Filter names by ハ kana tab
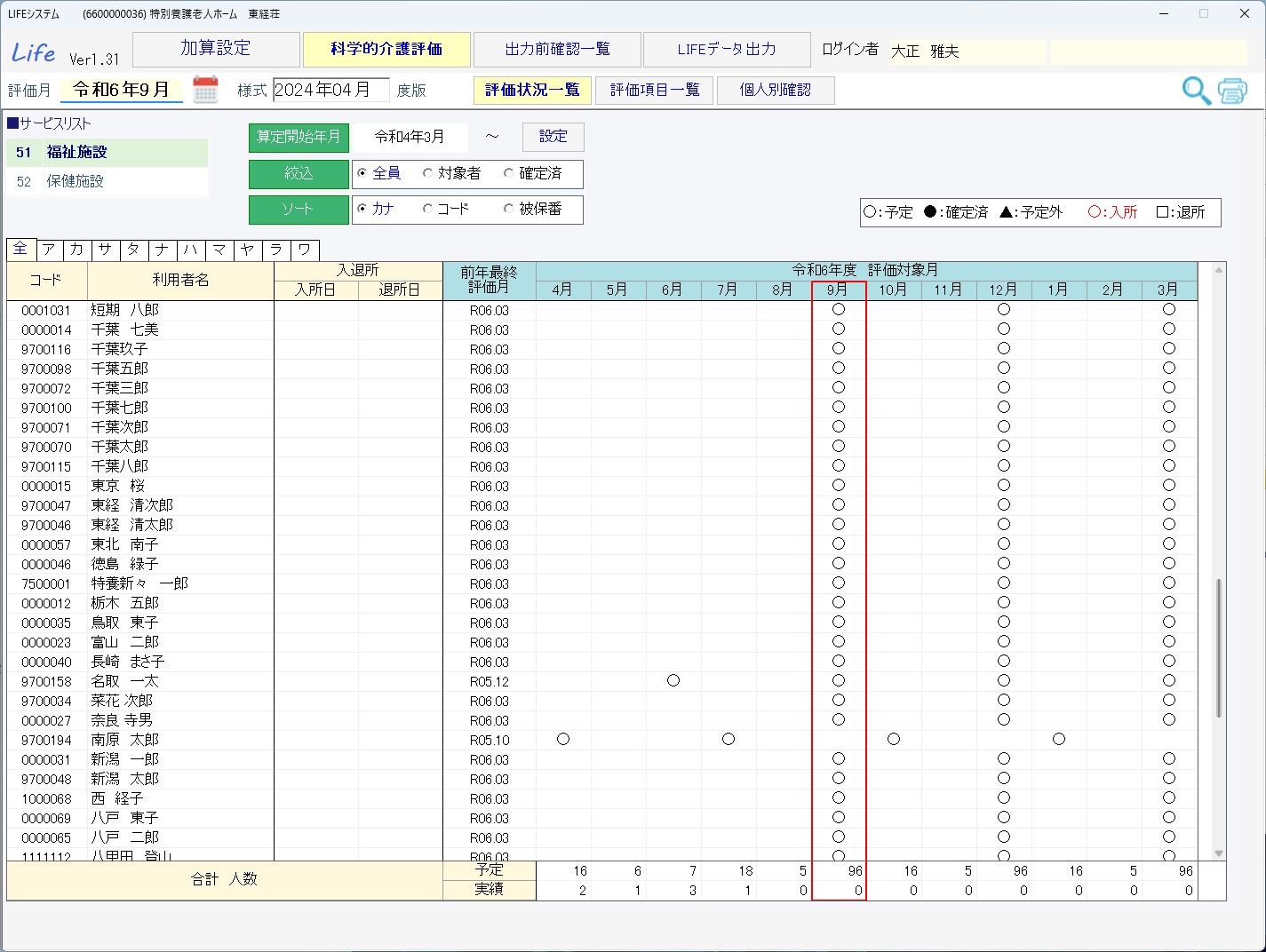This screenshot has width=1266, height=952. click(x=191, y=250)
